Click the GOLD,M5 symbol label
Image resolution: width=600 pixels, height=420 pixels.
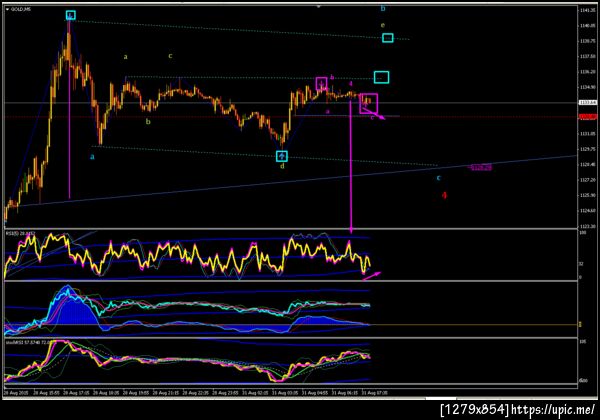point(21,9)
